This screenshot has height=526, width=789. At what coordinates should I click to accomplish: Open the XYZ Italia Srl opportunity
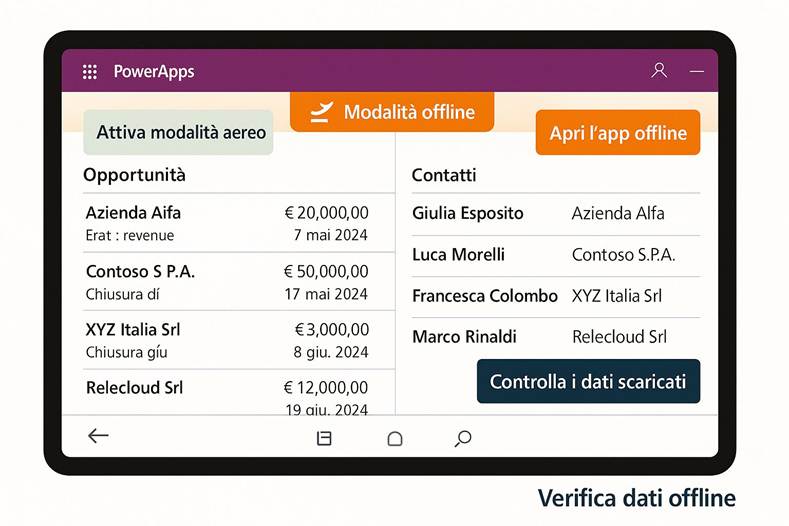(133, 330)
